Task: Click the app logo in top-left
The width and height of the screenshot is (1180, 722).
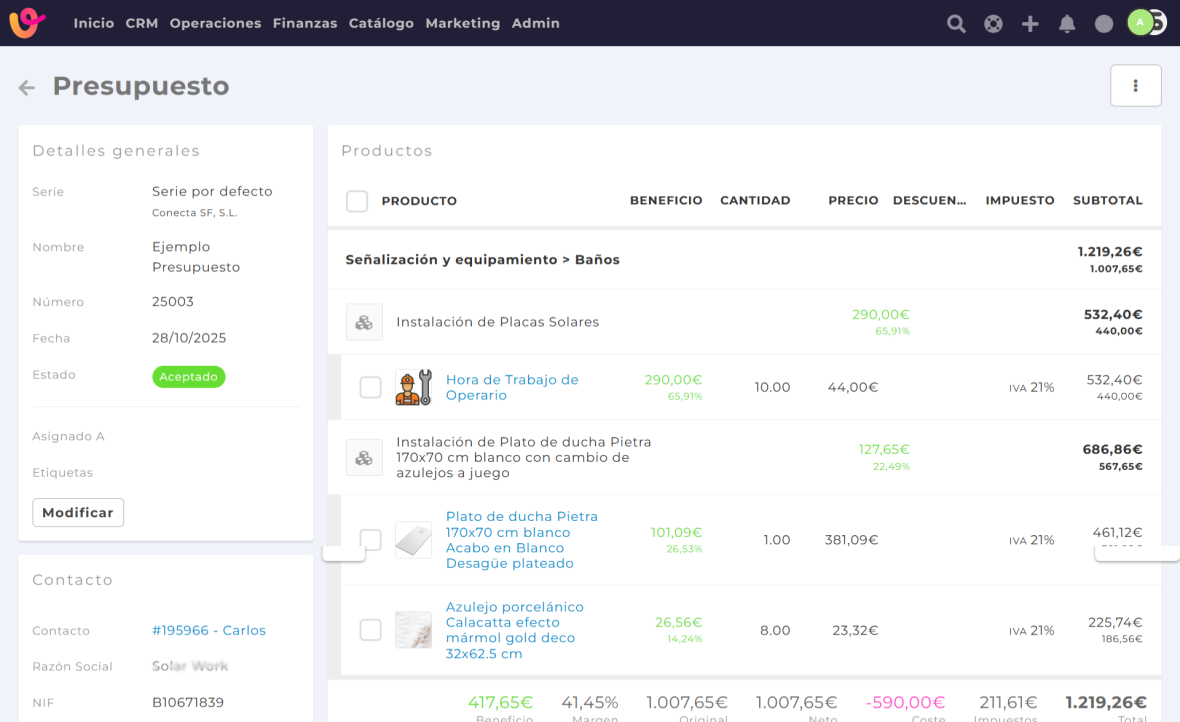Action: click(27, 23)
